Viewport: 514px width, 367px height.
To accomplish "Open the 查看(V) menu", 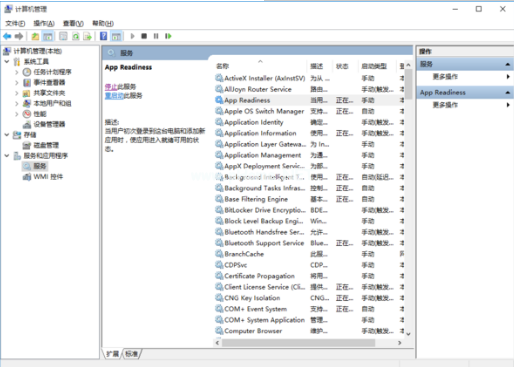I will 73,23.
